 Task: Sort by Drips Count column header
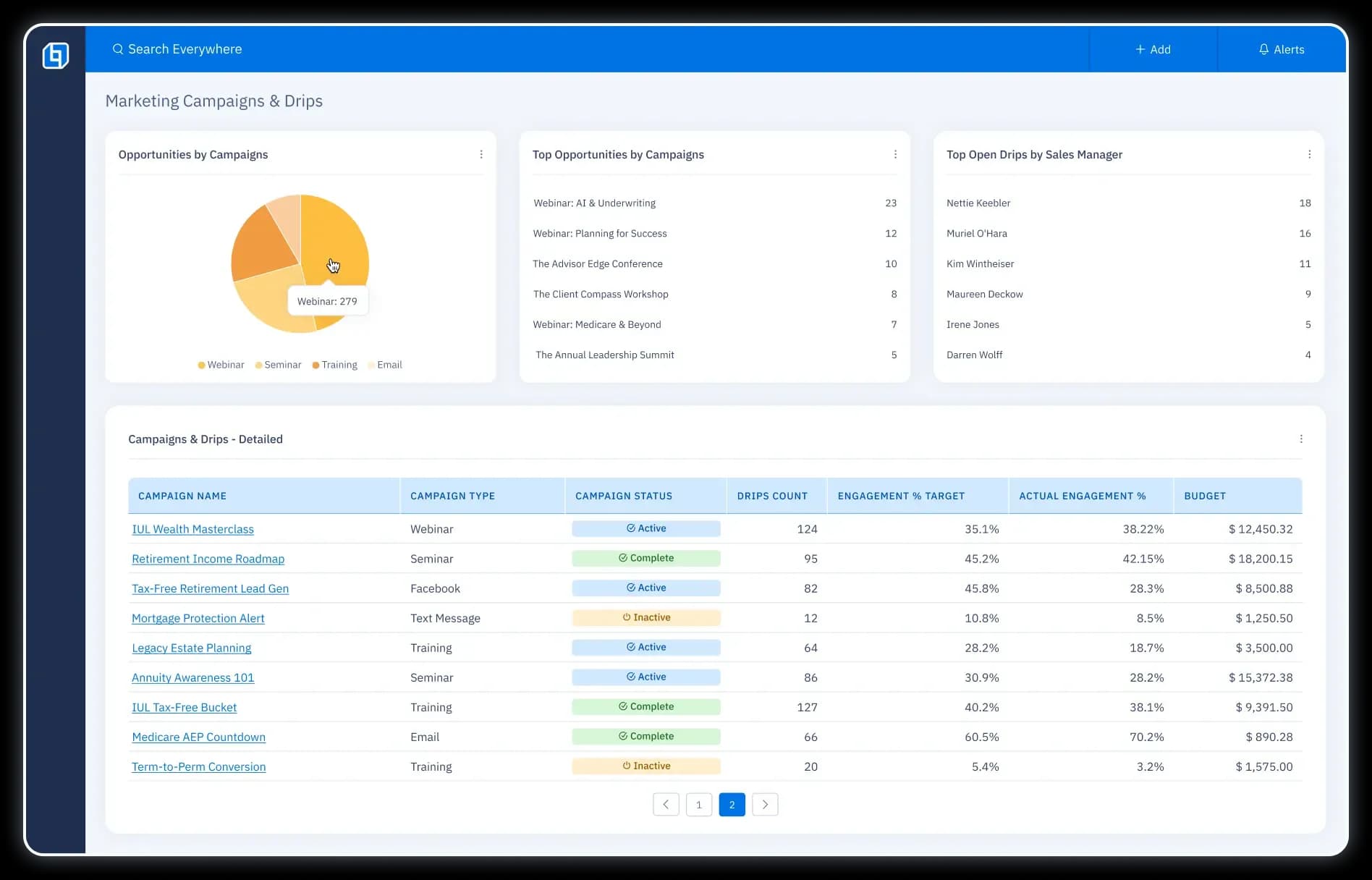click(771, 496)
